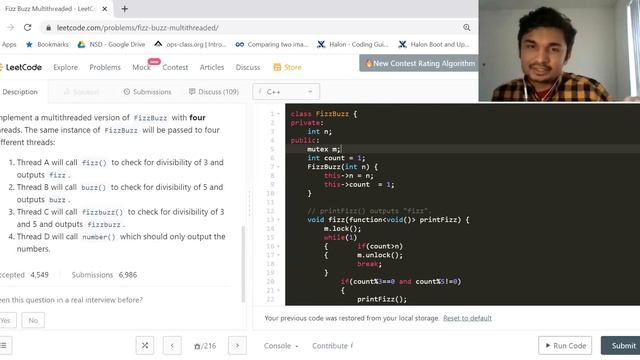This screenshot has height=360, width=640.
Task: Open the problem list menu icon
Action: coord(4,346)
